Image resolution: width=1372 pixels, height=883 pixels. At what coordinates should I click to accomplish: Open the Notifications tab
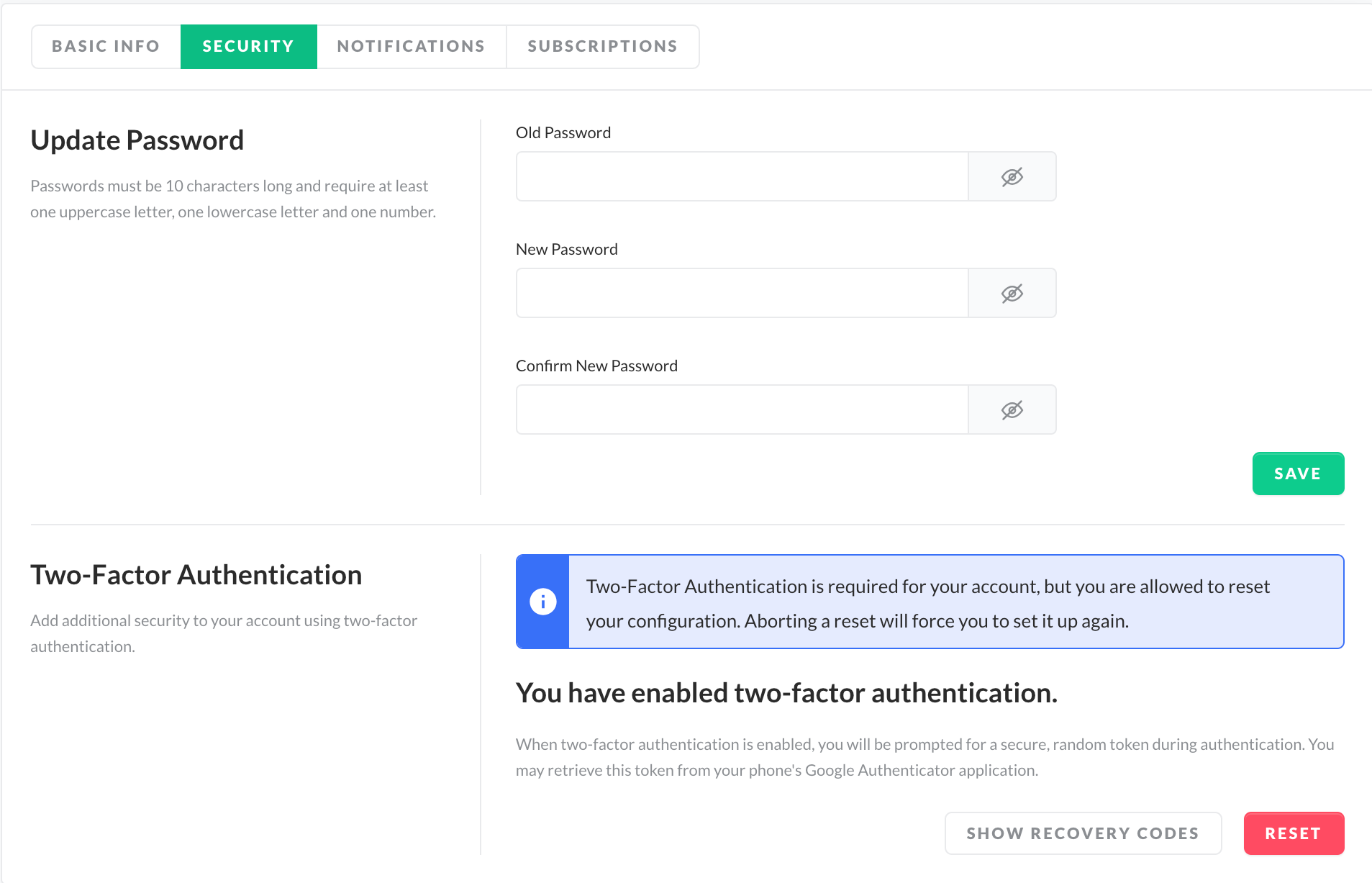pos(411,47)
